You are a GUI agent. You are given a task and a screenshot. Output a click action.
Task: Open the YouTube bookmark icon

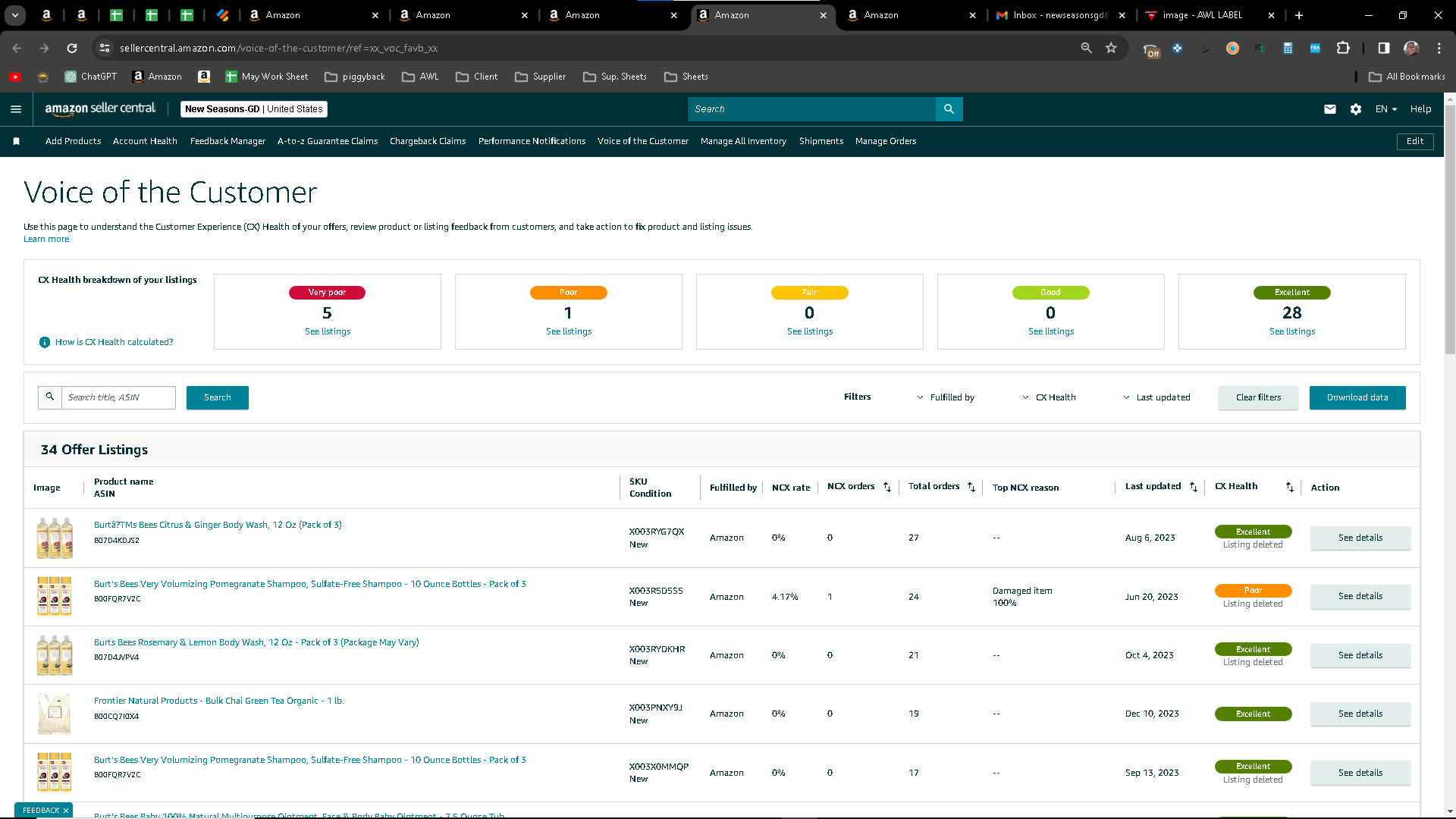15,77
